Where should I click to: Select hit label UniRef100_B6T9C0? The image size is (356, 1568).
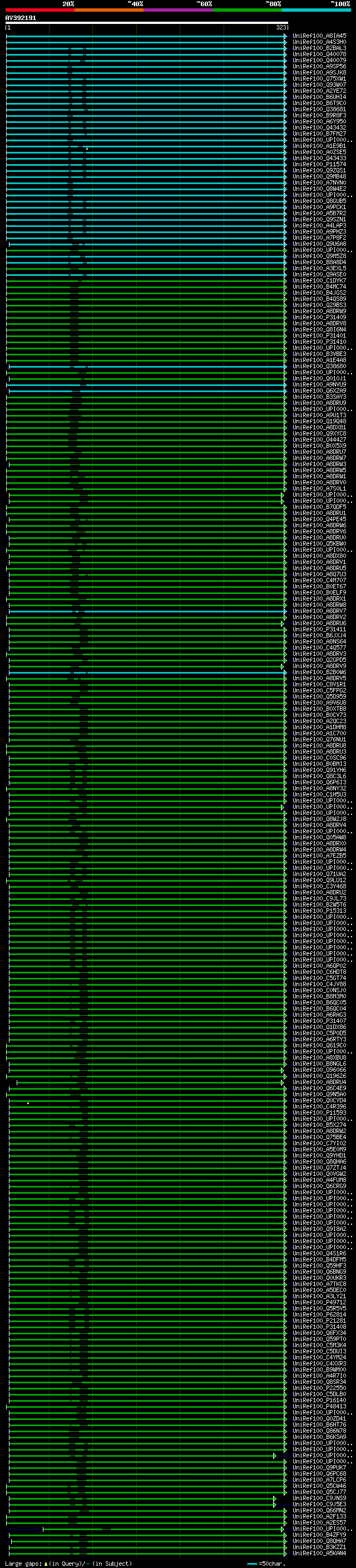point(319,103)
